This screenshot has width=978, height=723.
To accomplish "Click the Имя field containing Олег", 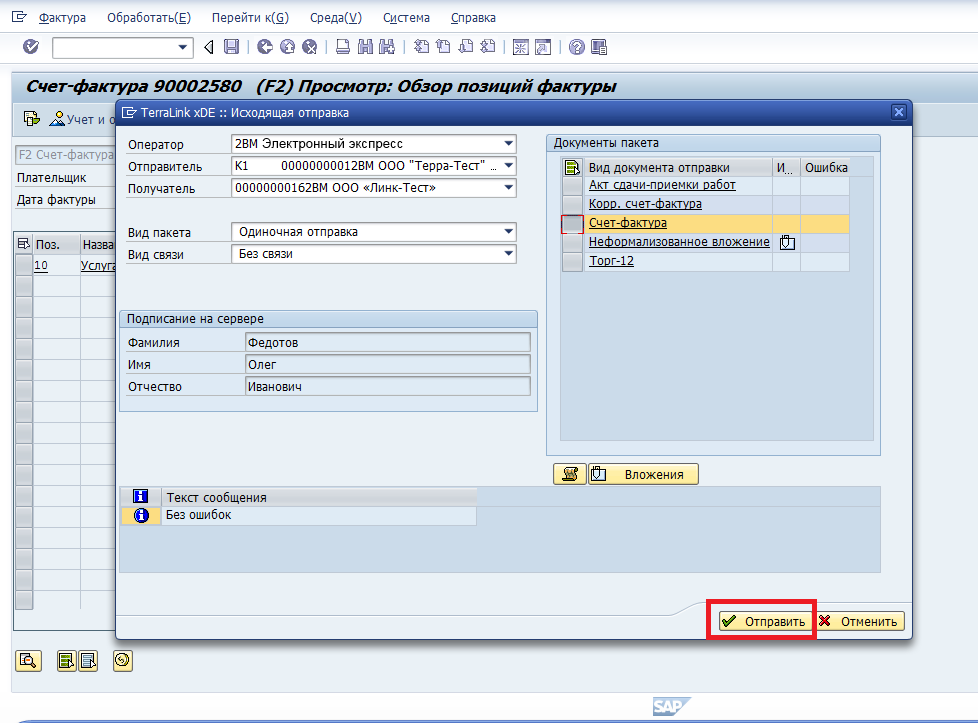I will 388,364.
